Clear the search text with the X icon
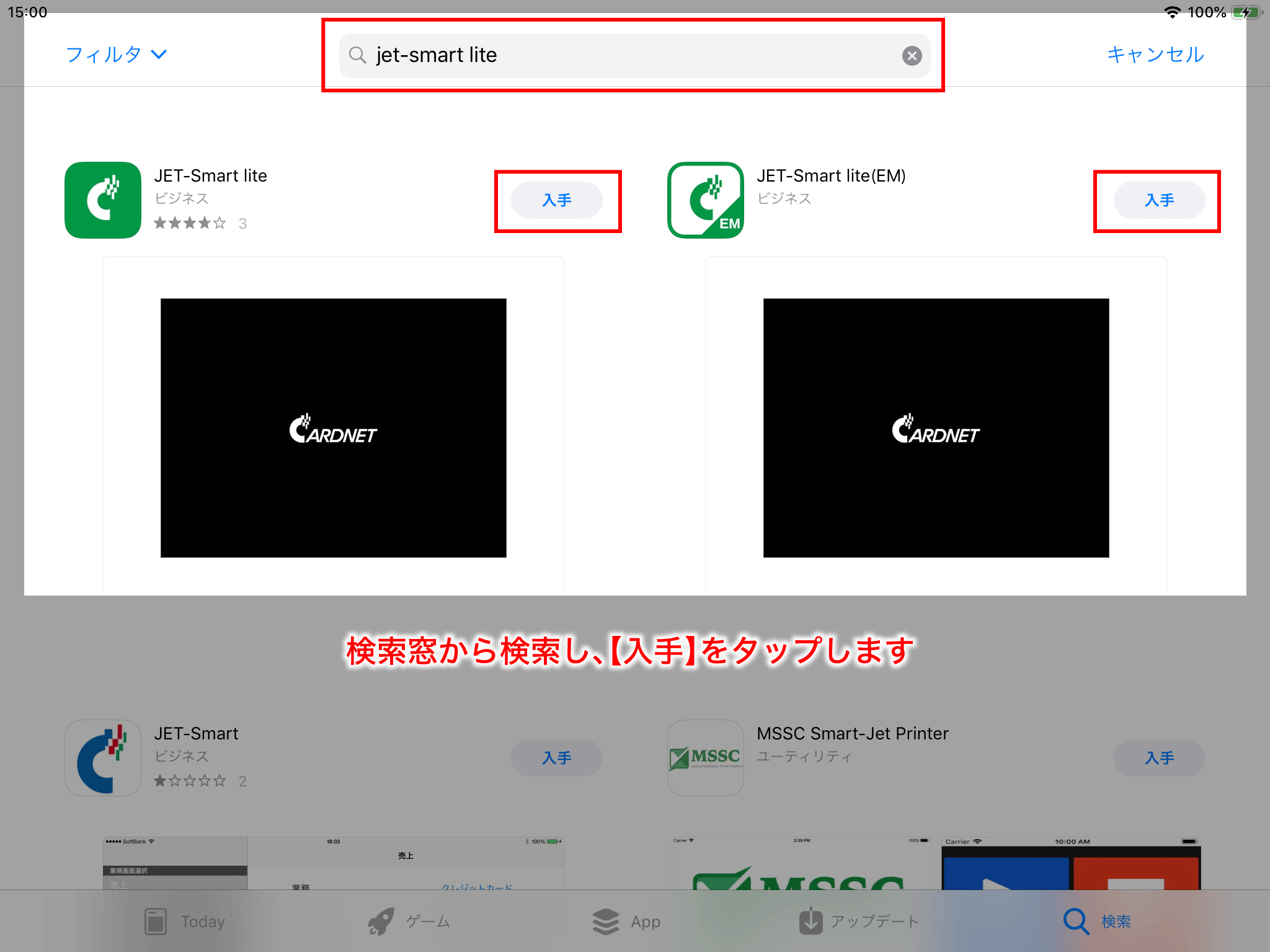Screen dimensions: 1270x952 pyautogui.click(x=912, y=56)
